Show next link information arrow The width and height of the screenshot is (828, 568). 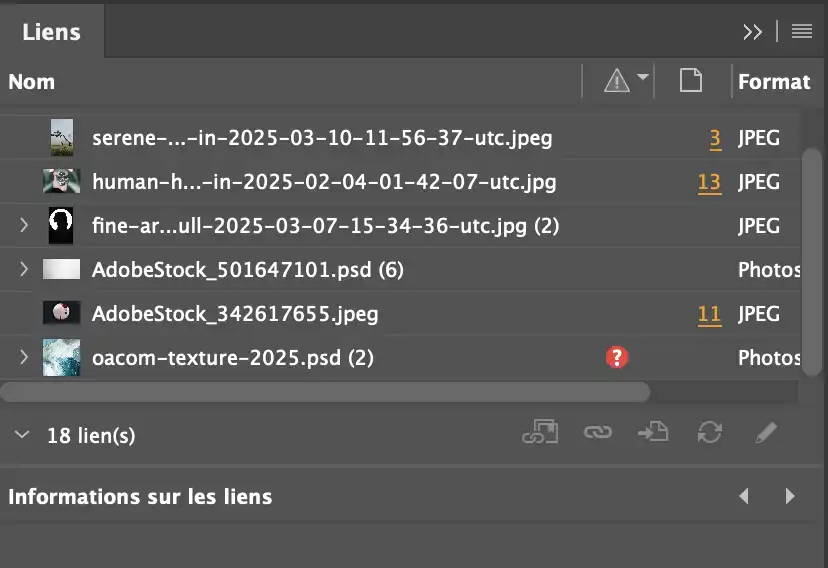[x=790, y=496]
